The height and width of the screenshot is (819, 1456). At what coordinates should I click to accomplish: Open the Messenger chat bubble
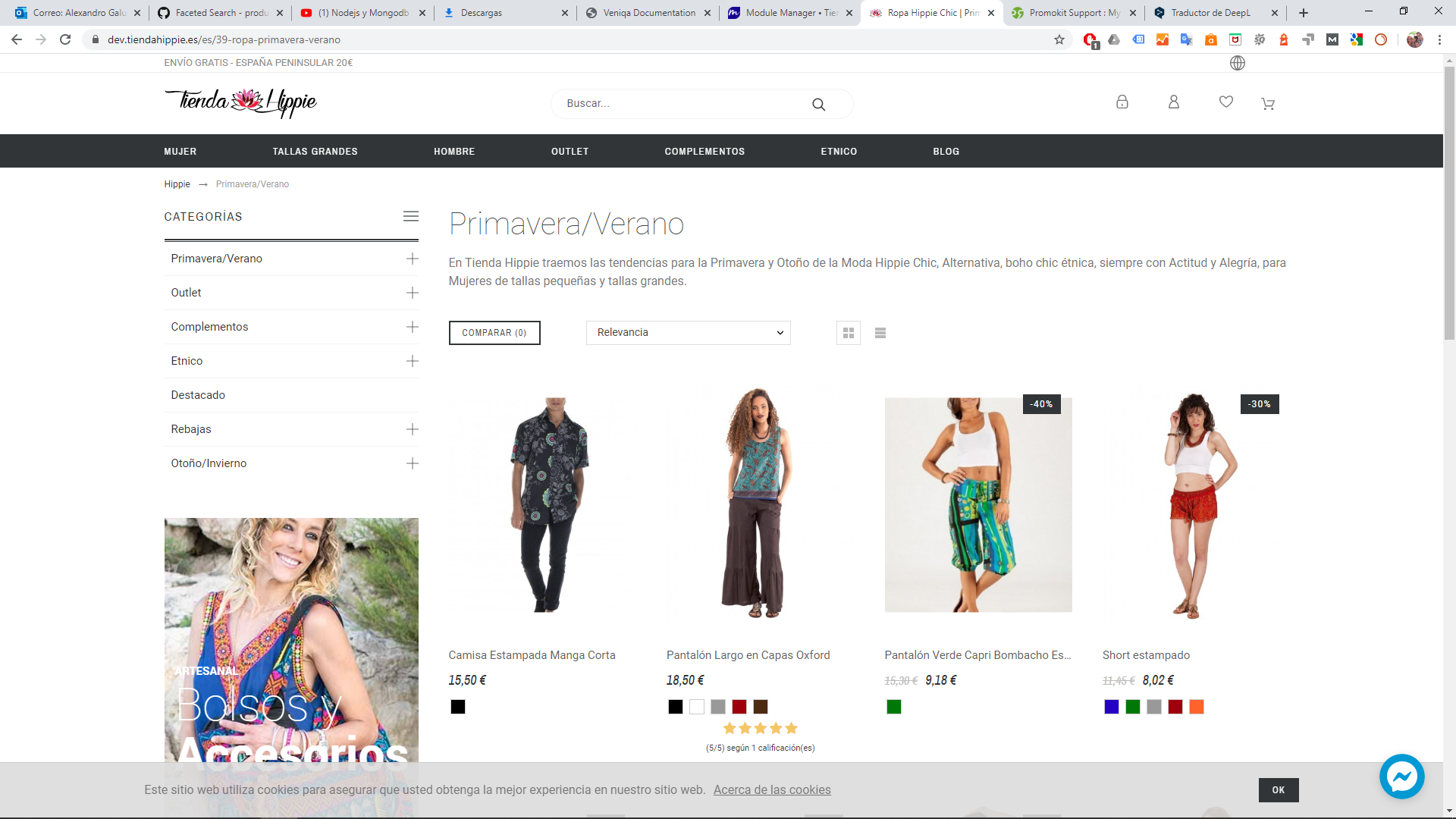coord(1401,777)
